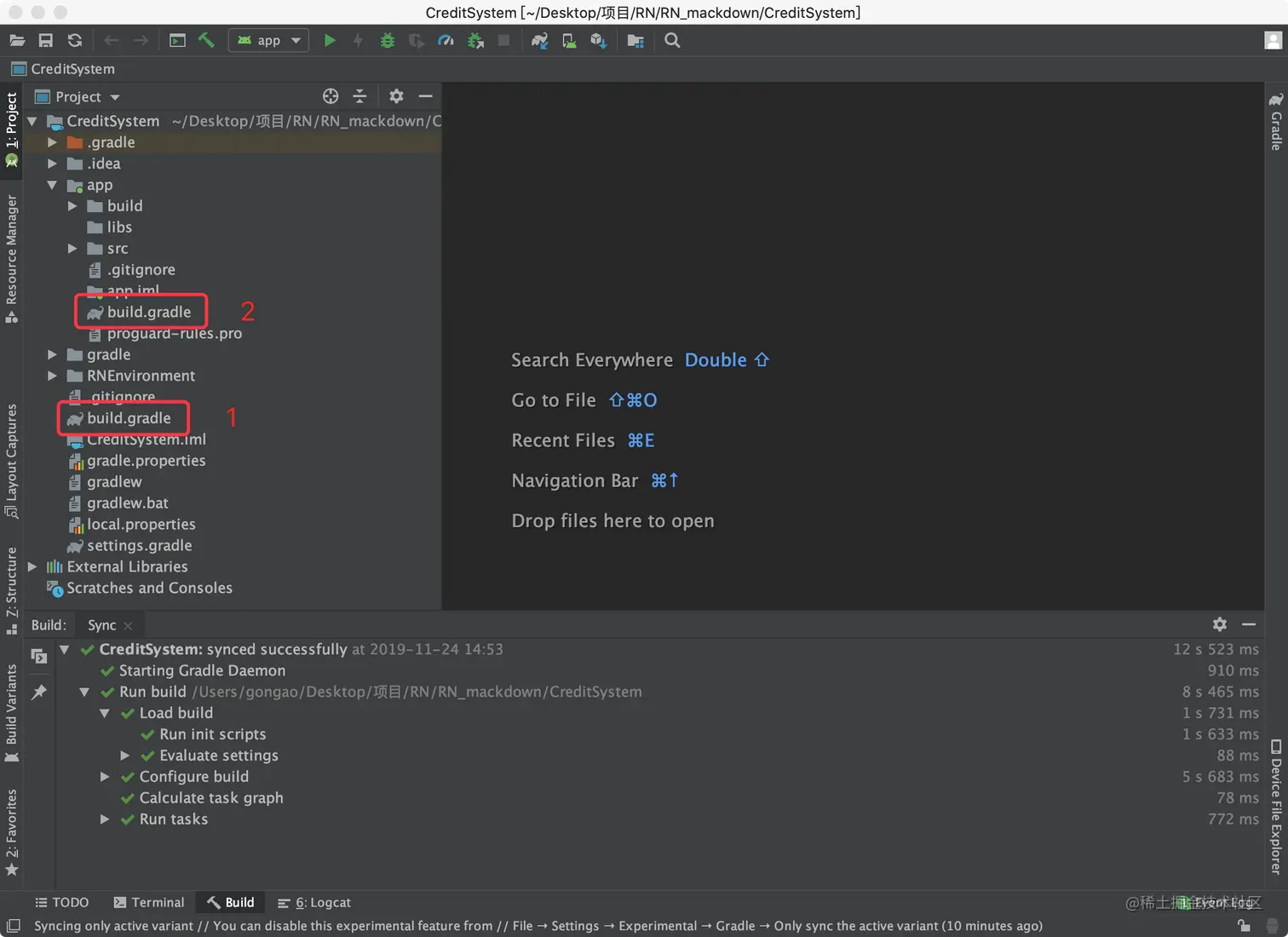Open the Profiler gauge icon
The width and height of the screenshot is (1288, 937).
[x=446, y=40]
